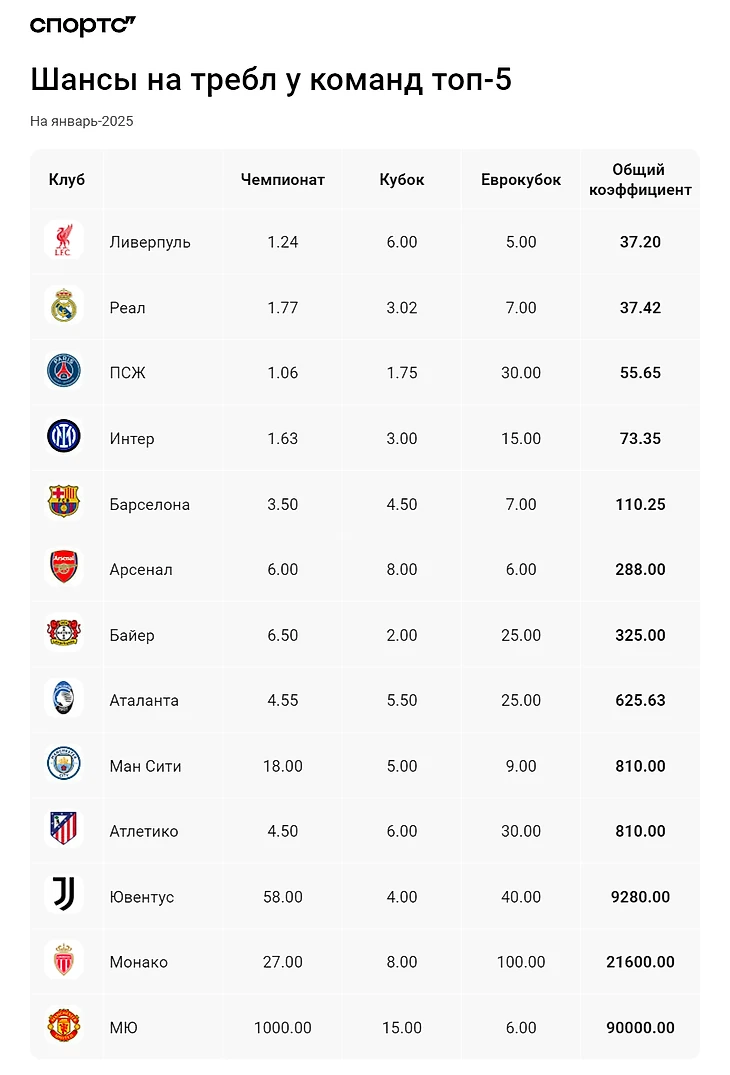Click the Barcelona crest icon
Image resolution: width=730 pixels, height=1075 pixels.
(64, 503)
